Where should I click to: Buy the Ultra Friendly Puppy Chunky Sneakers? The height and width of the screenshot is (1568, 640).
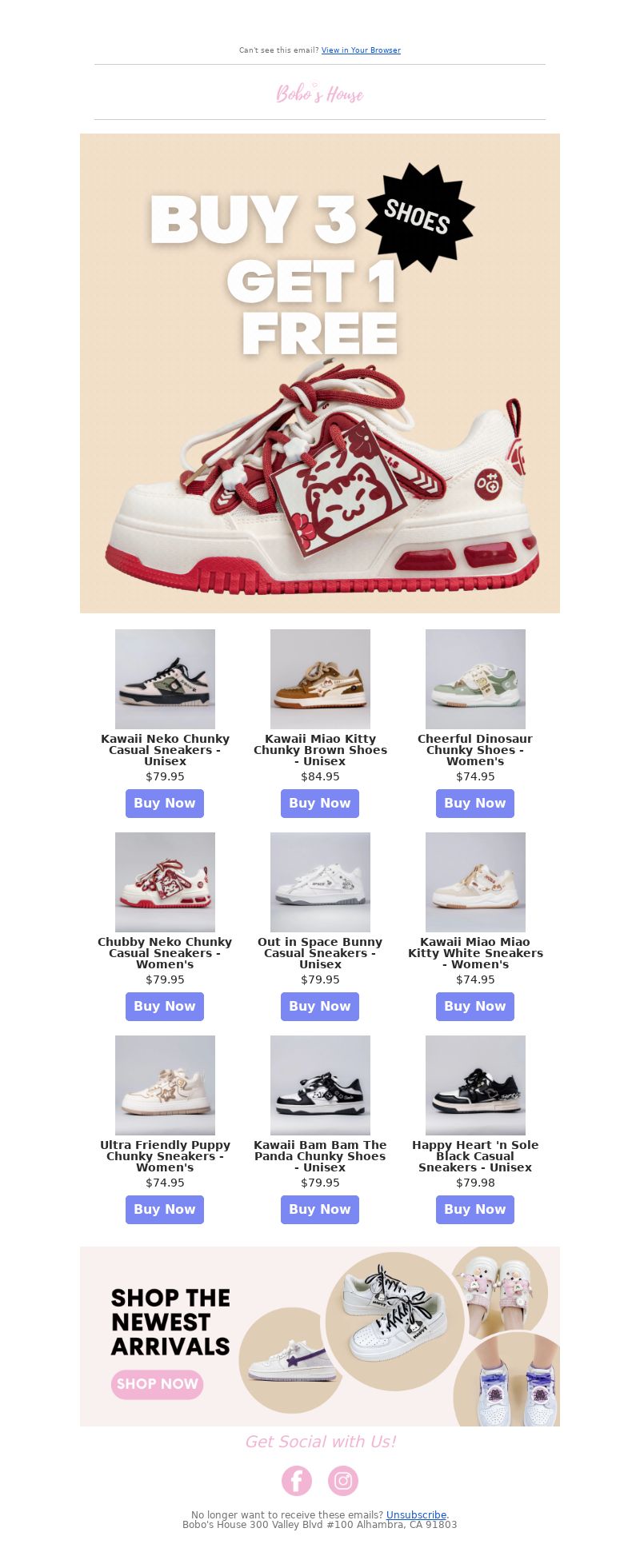(165, 1209)
